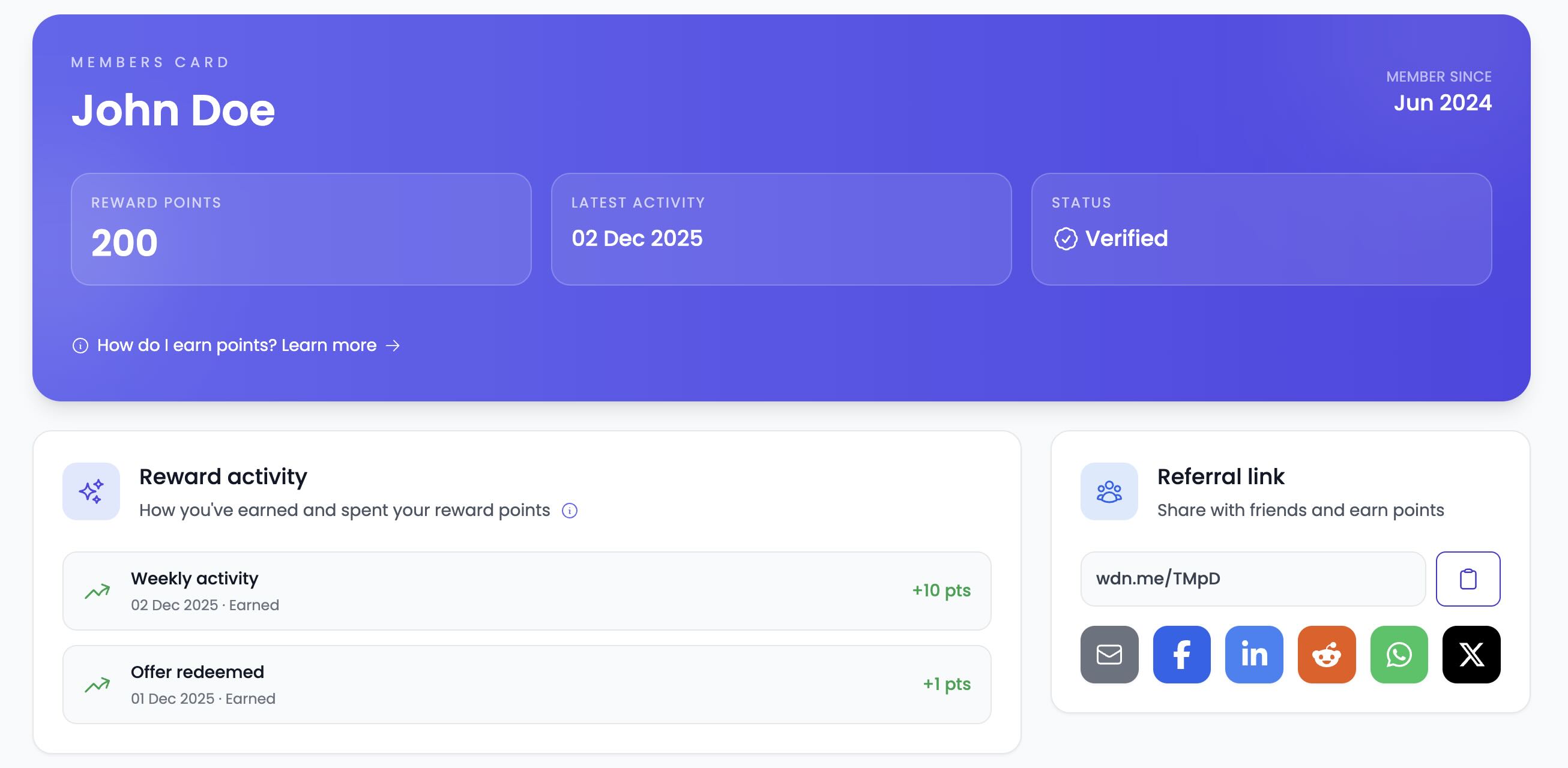Share referral link via WhatsApp
The width and height of the screenshot is (1568, 768).
[1399, 655]
